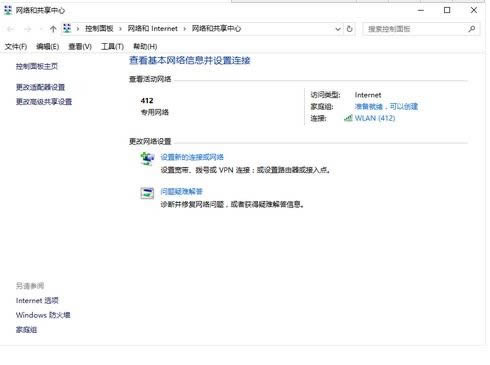The width and height of the screenshot is (490, 365).
Task: Click the WLAN signal strength icon
Action: (348, 118)
